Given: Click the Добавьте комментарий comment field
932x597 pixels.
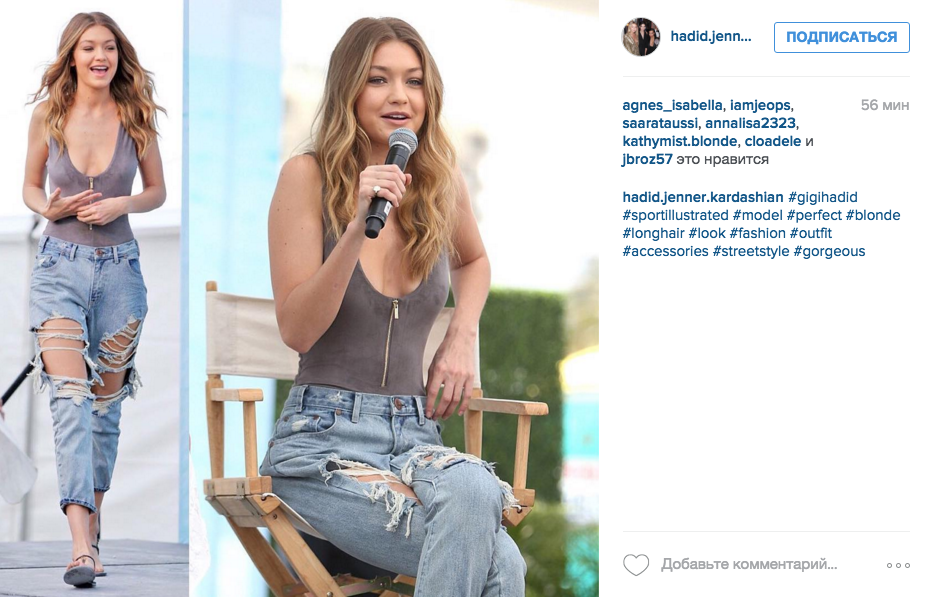Looking at the screenshot, I should pos(749,564).
